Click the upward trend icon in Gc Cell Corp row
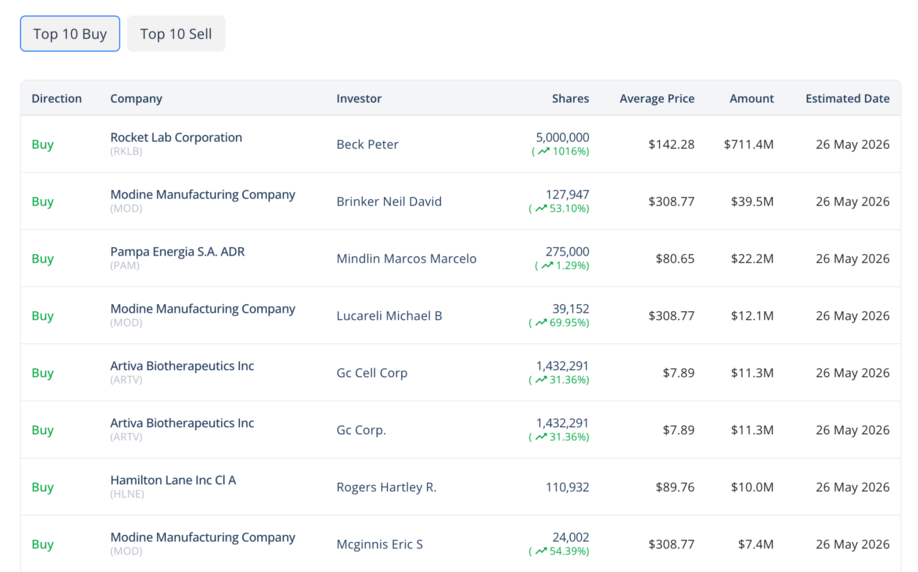The image size is (918, 572). 541,379
